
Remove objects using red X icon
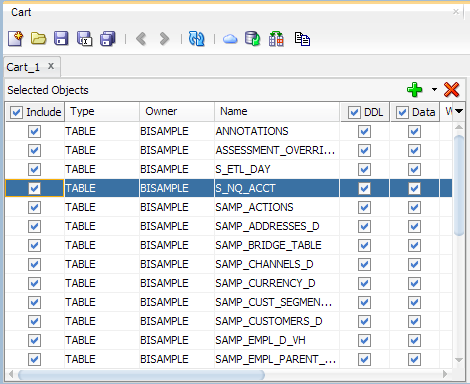point(452,90)
